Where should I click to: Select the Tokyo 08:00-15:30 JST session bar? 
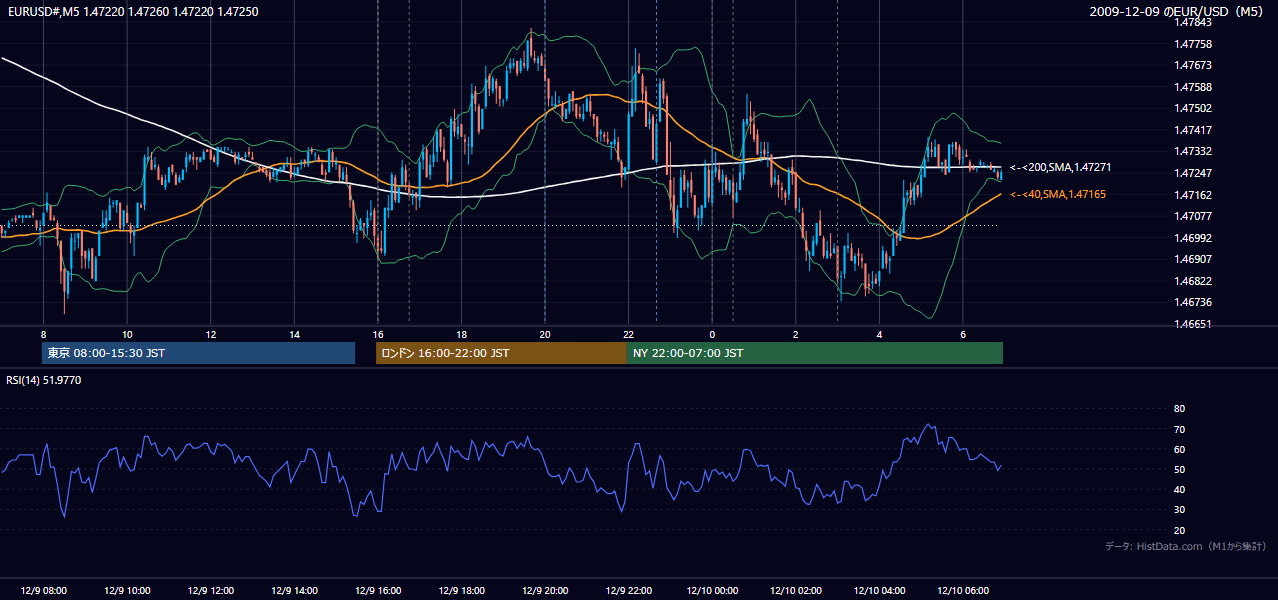[198, 353]
